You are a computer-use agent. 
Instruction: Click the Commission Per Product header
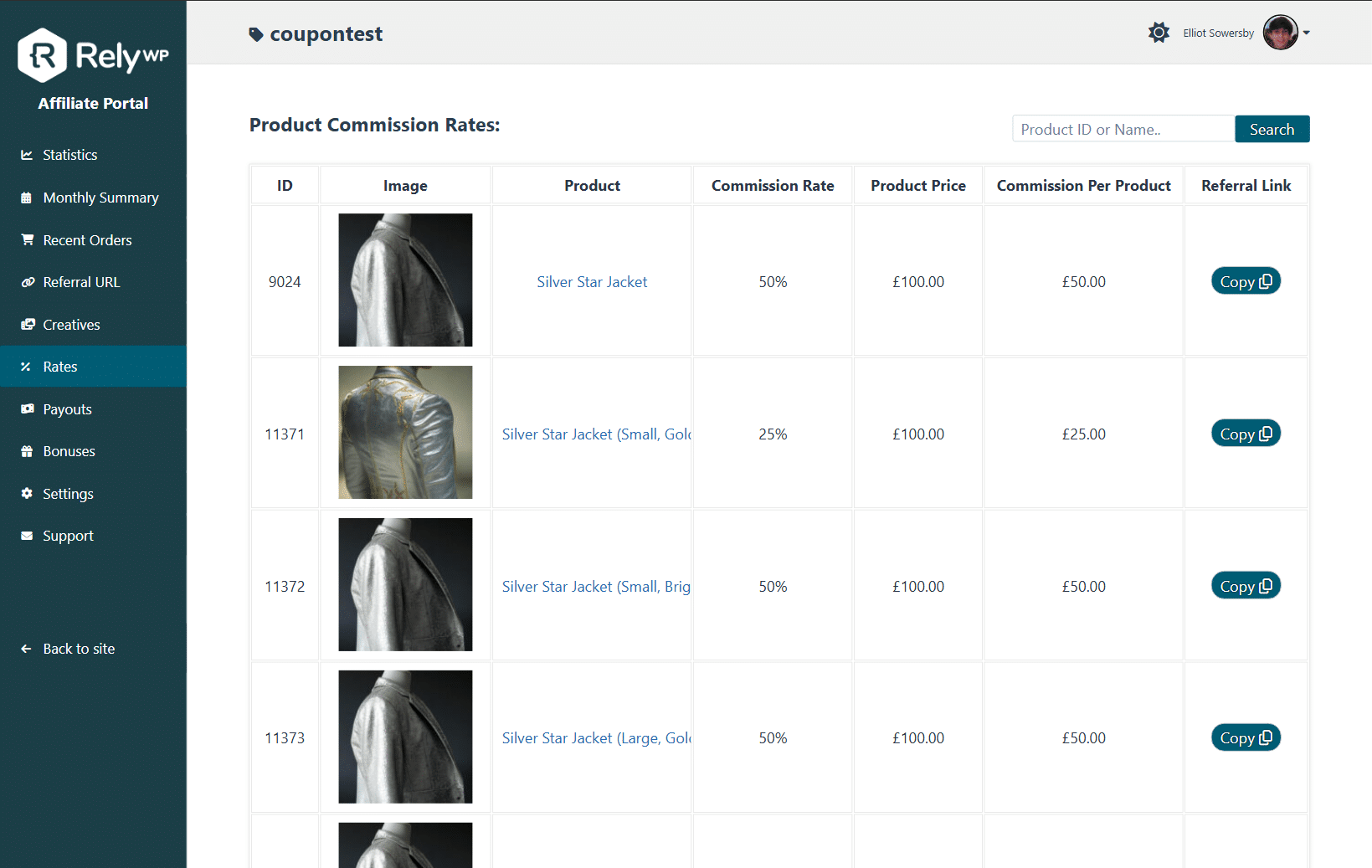coord(1083,186)
